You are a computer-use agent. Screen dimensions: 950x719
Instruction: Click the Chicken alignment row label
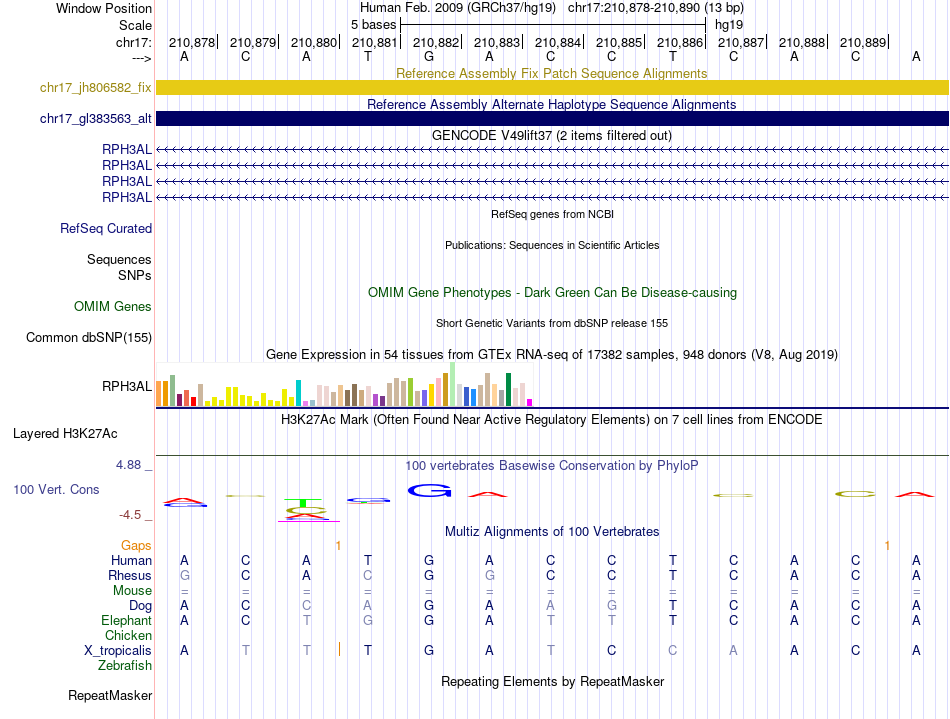(x=128, y=635)
